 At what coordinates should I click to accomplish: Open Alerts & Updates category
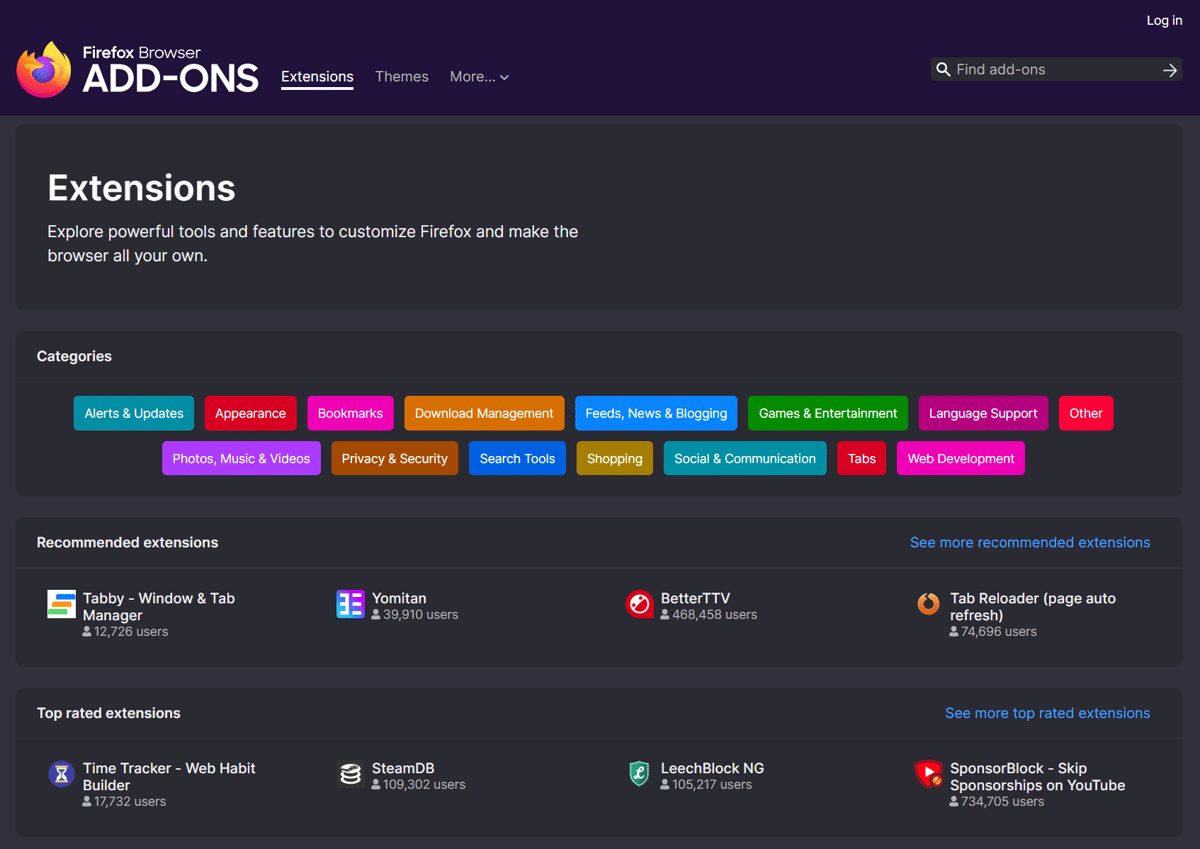click(x=134, y=413)
